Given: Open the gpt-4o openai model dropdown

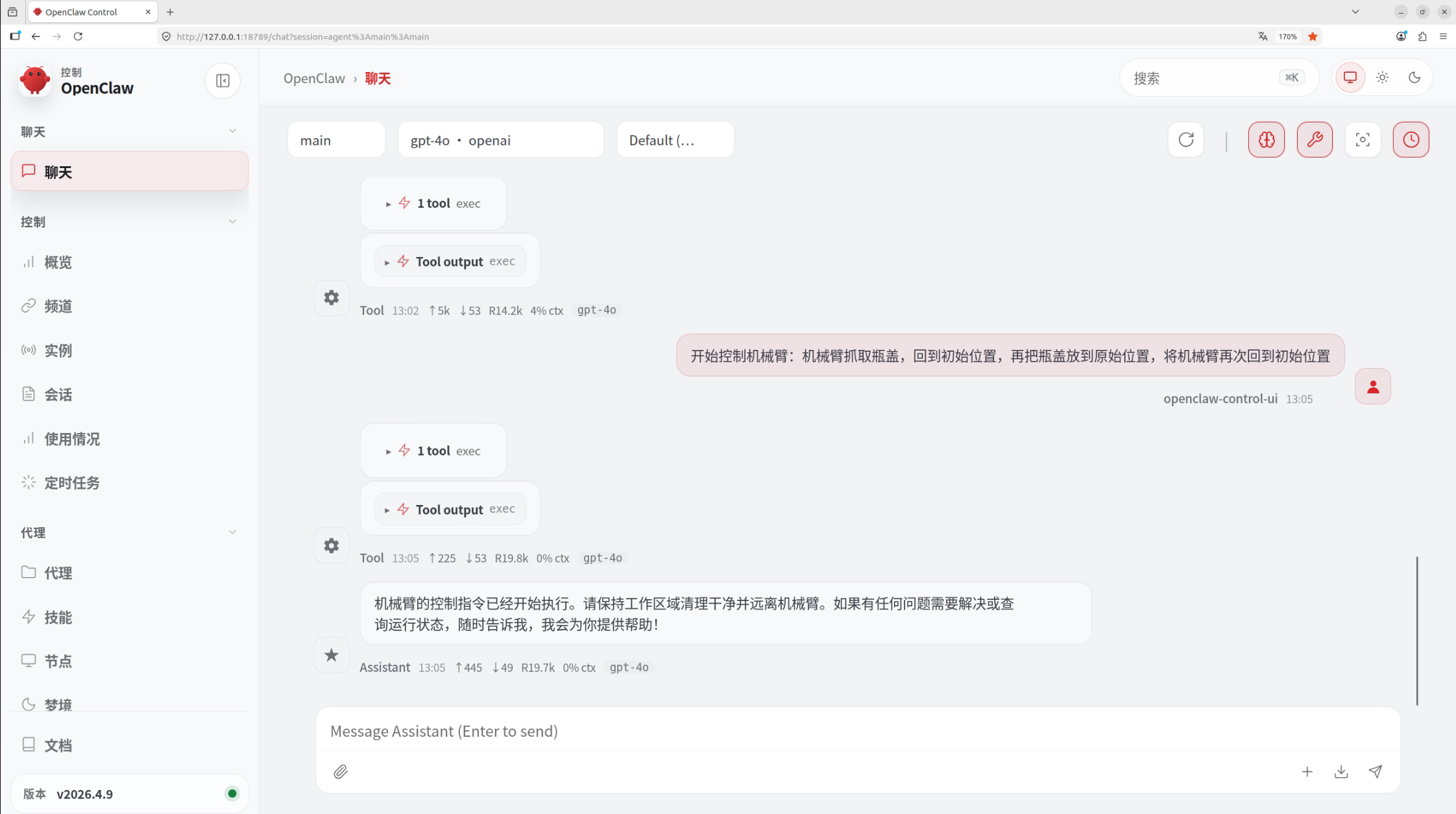Looking at the screenshot, I should (500, 140).
